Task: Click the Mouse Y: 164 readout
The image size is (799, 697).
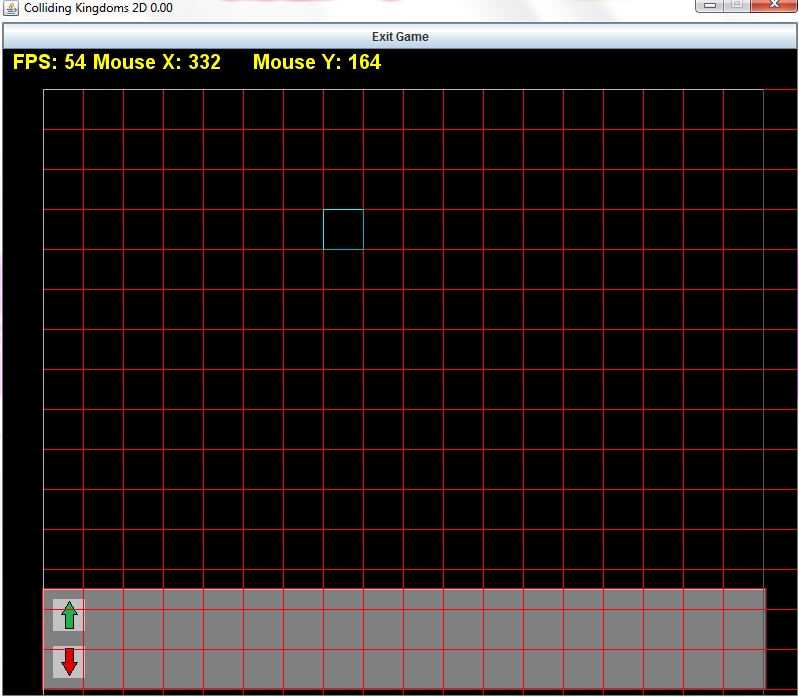Action: 317,62
